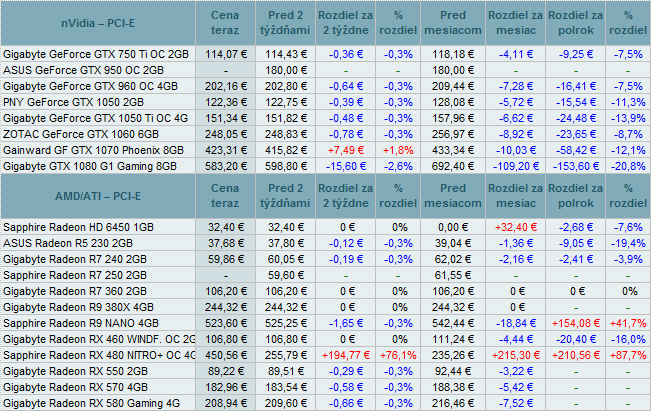Viewport: 651px width, 411px height.
Task: Click the +41,7% percentage value
Action: coord(628,323)
